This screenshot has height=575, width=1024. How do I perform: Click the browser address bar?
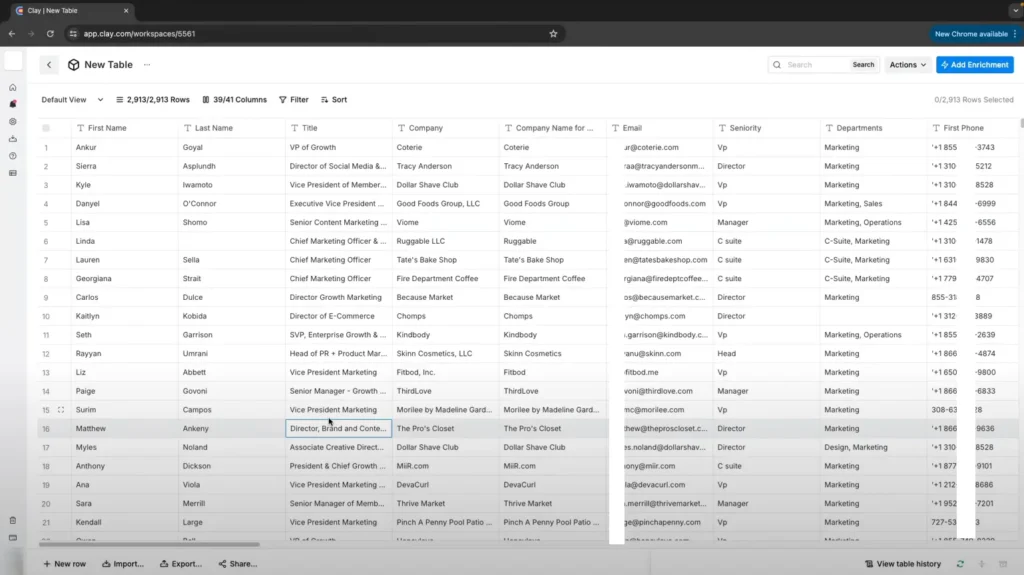pyautogui.click(x=313, y=33)
